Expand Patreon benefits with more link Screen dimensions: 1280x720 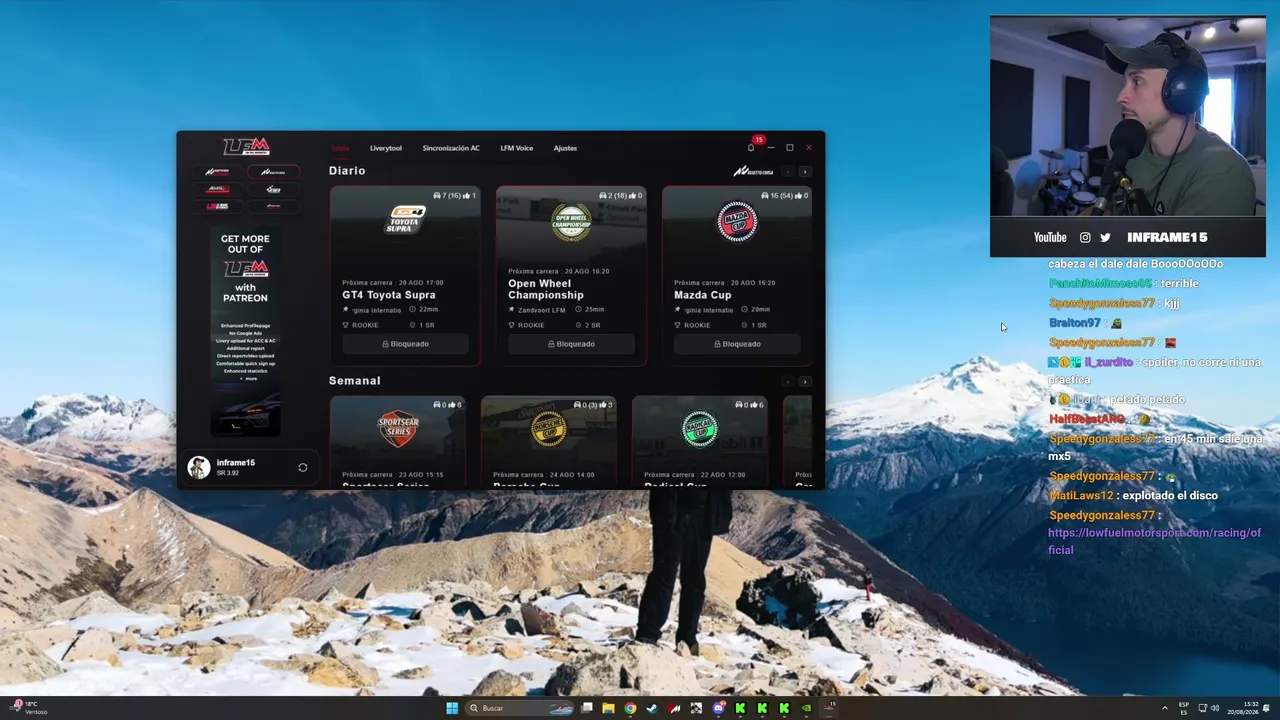(x=248, y=379)
